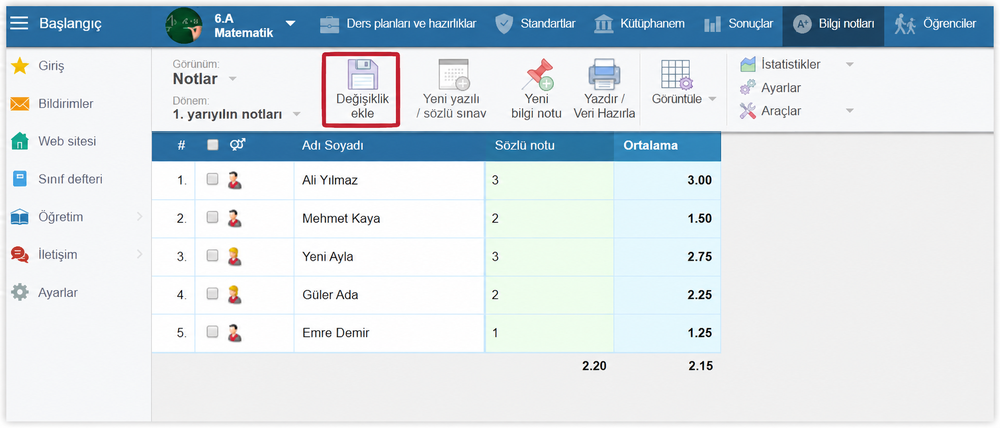
Task: Check the box for Ali Yılmaz
Action: tap(212, 180)
